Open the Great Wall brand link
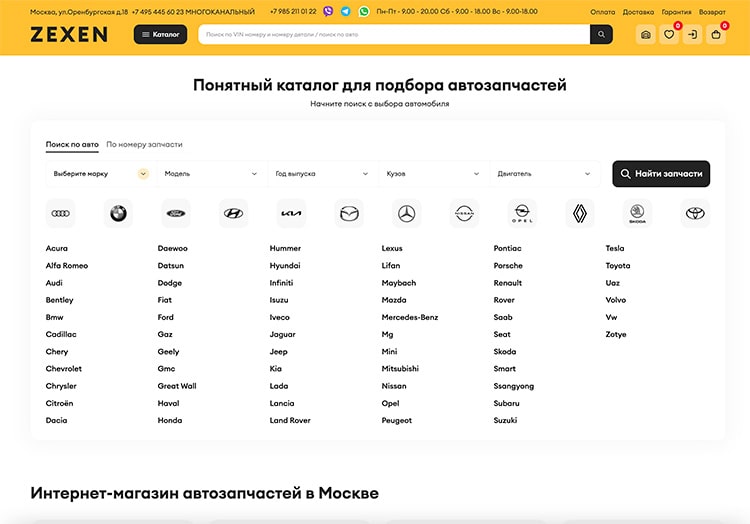The width and height of the screenshot is (750, 524). tap(177, 386)
